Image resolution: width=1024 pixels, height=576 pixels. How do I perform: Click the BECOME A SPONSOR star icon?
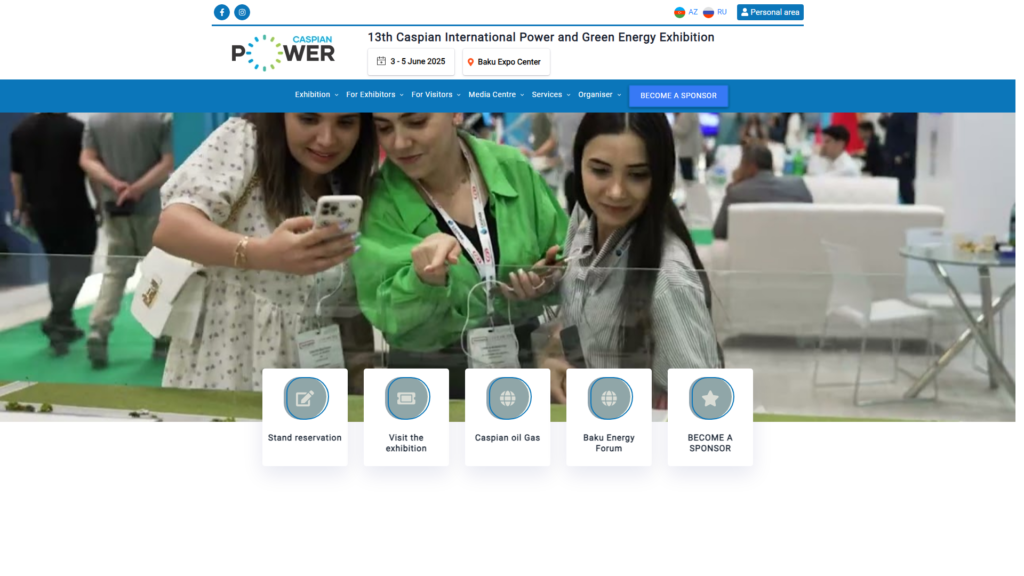[x=710, y=398]
